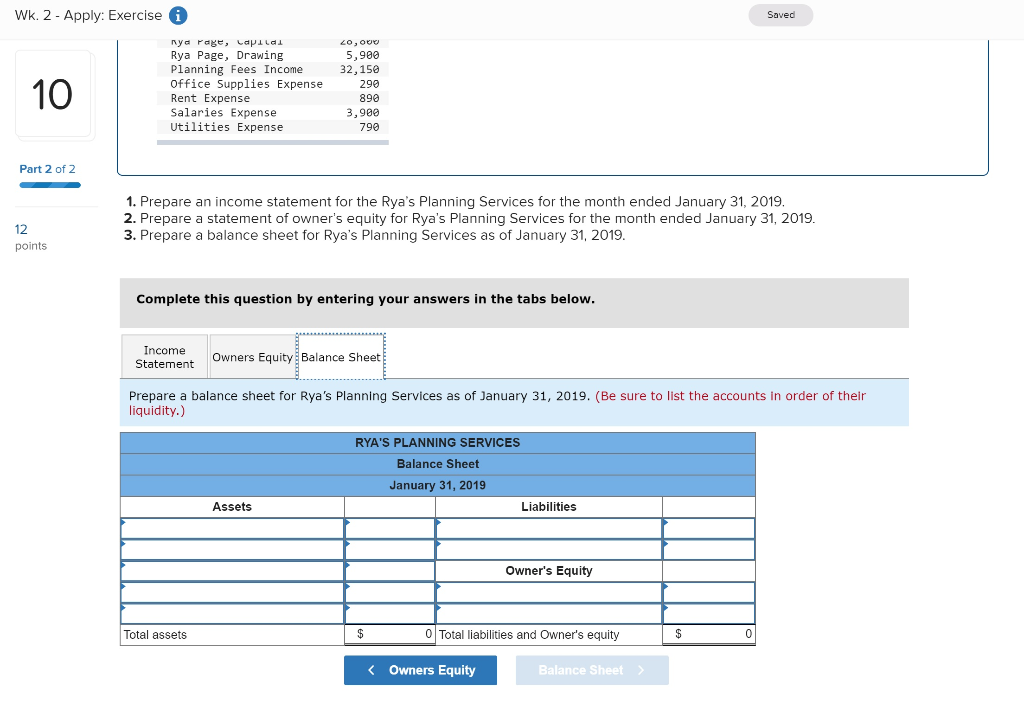
Task: Click the first asset amount entry cell
Action: 389,528
